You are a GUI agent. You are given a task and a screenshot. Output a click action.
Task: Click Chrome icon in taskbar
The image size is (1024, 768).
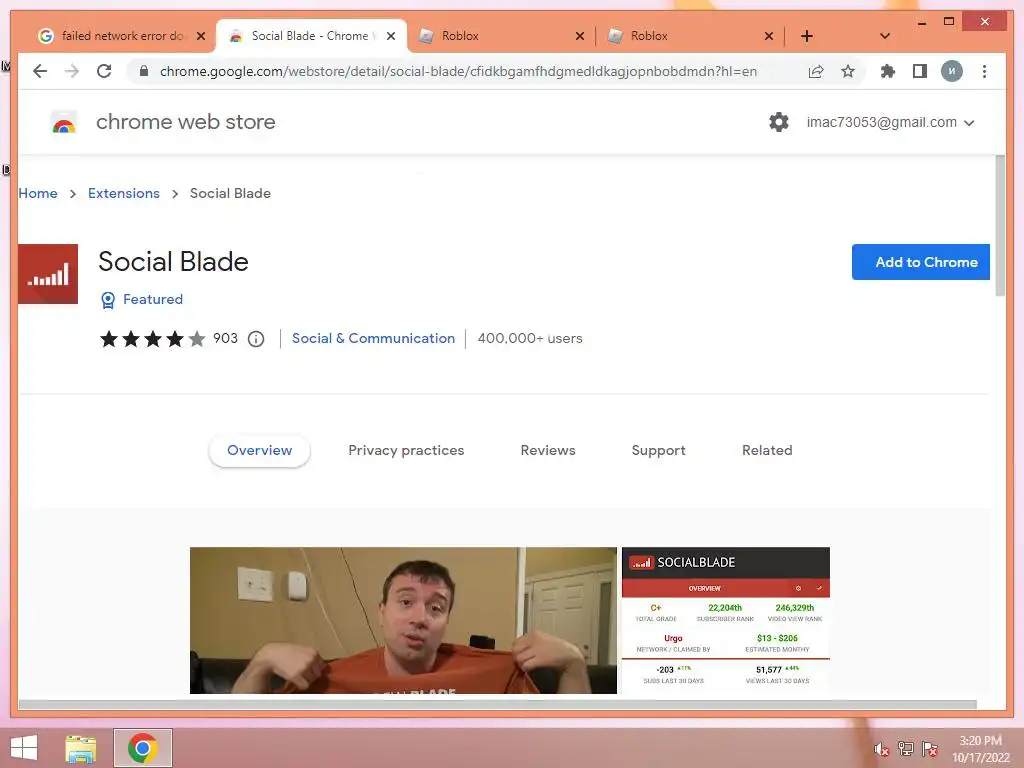(142, 748)
